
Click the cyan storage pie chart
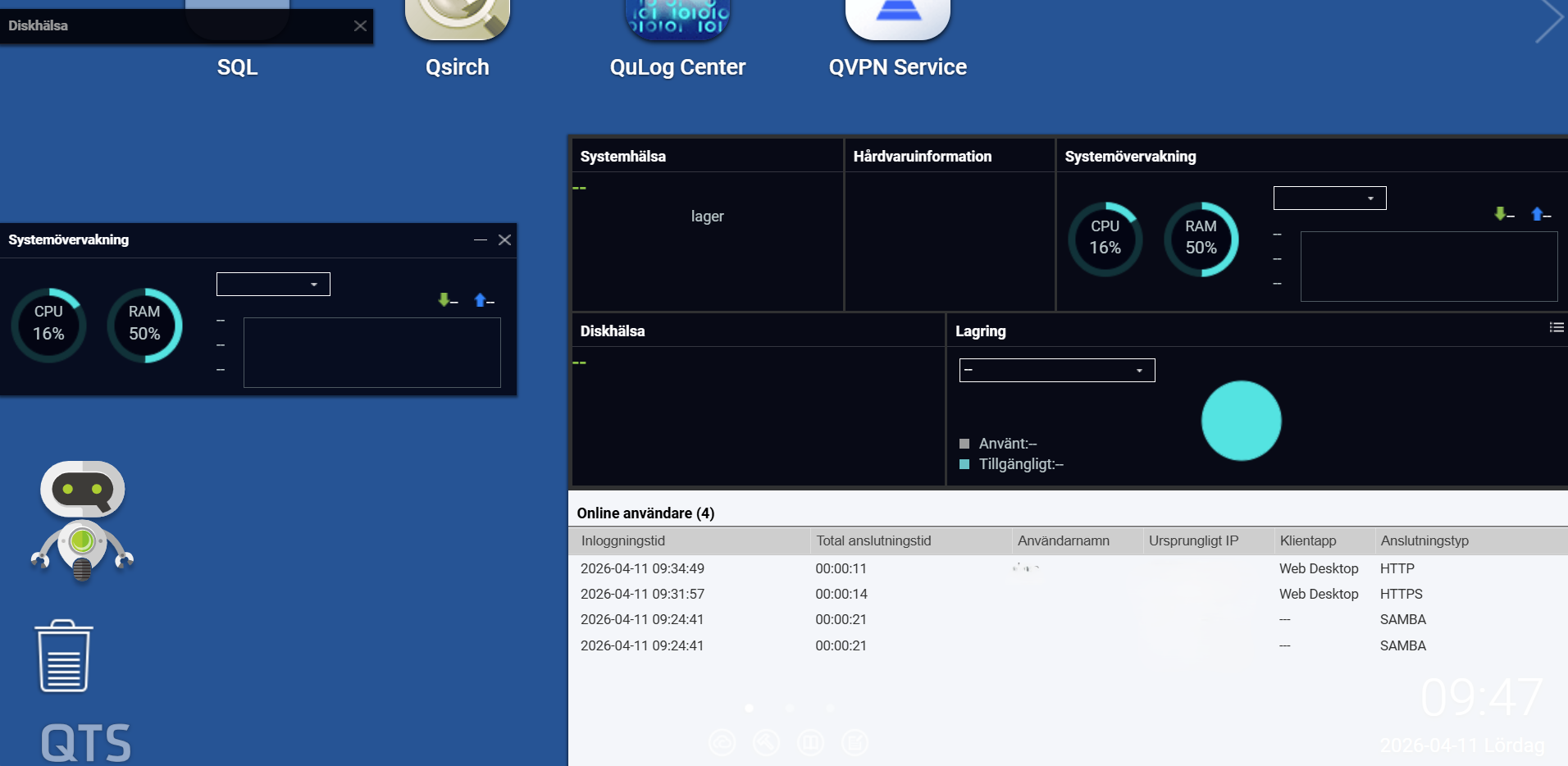(x=1241, y=421)
